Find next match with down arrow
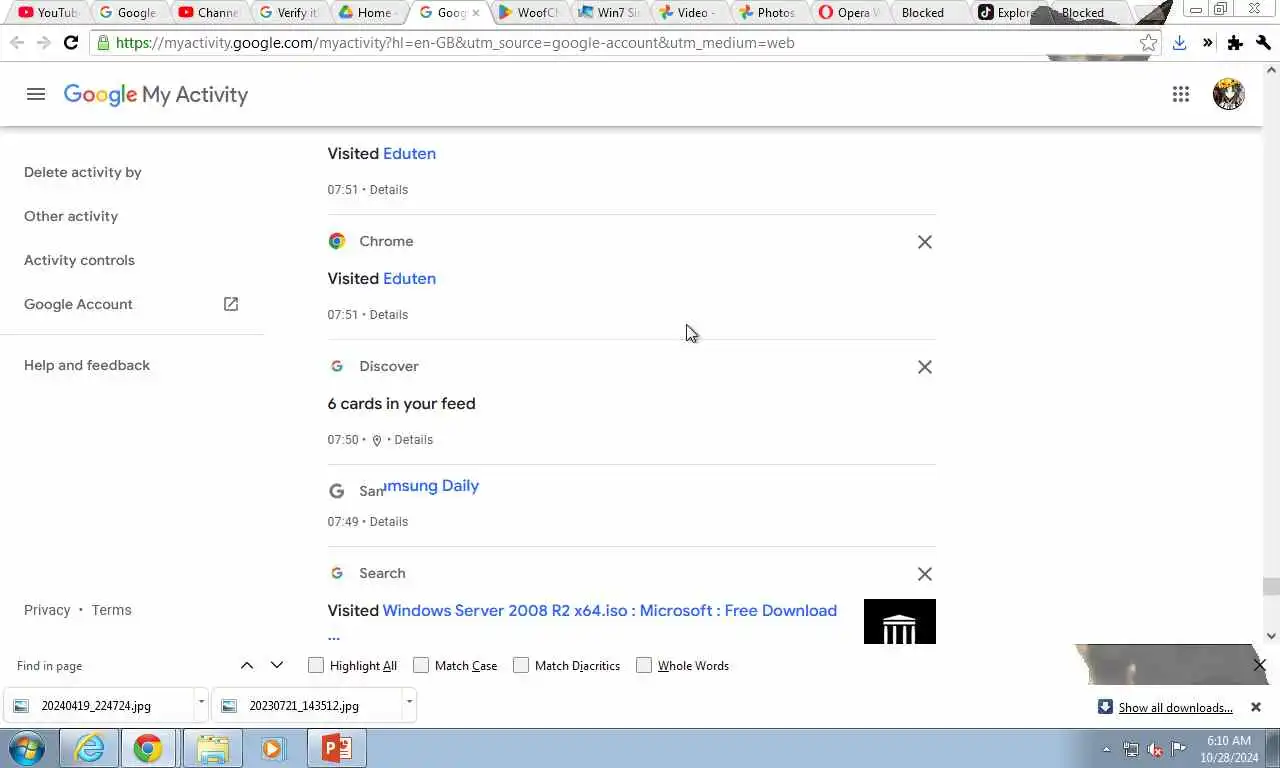This screenshot has width=1280, height=768. 277,665
